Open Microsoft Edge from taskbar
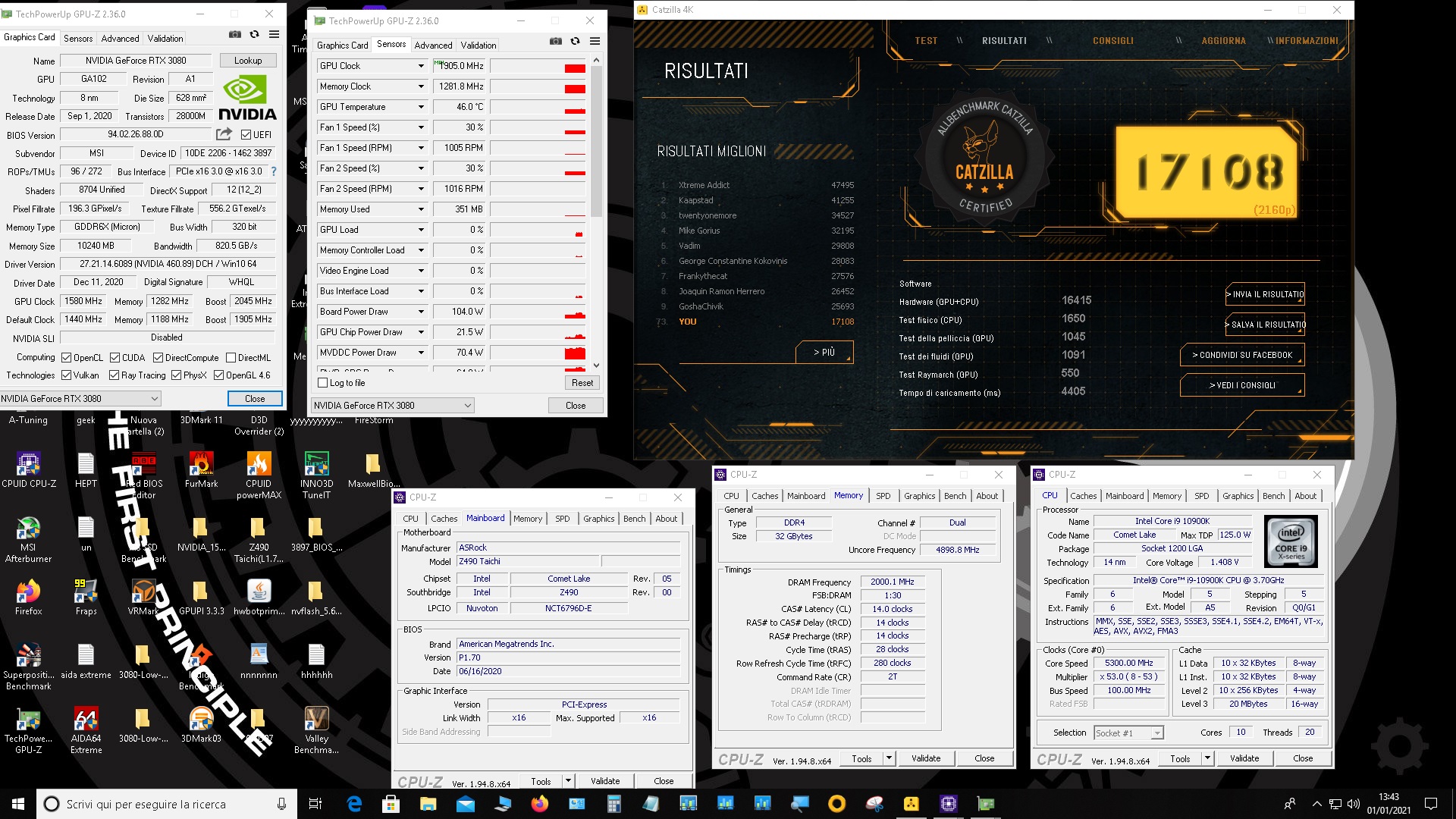Image resolution: width=1456 pixels, height=819 pixels. [354, 804]
